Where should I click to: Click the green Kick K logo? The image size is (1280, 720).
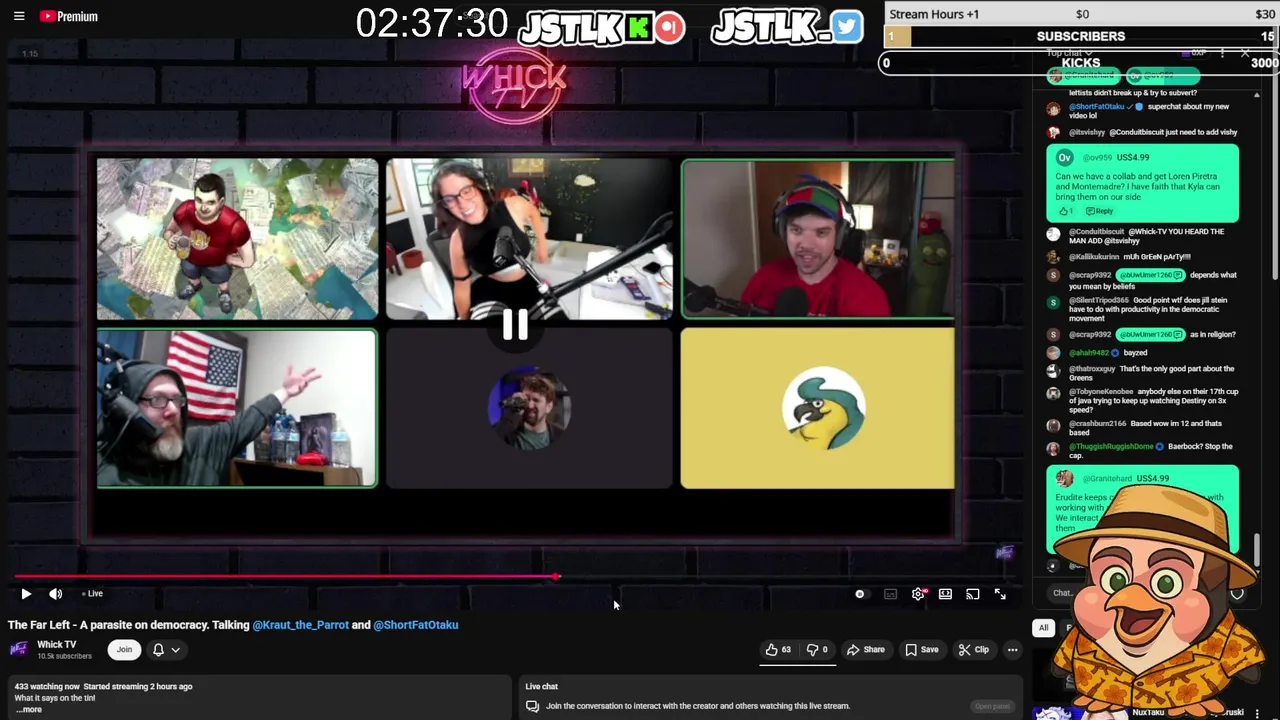pyautogui.click(x=639, y=27)
